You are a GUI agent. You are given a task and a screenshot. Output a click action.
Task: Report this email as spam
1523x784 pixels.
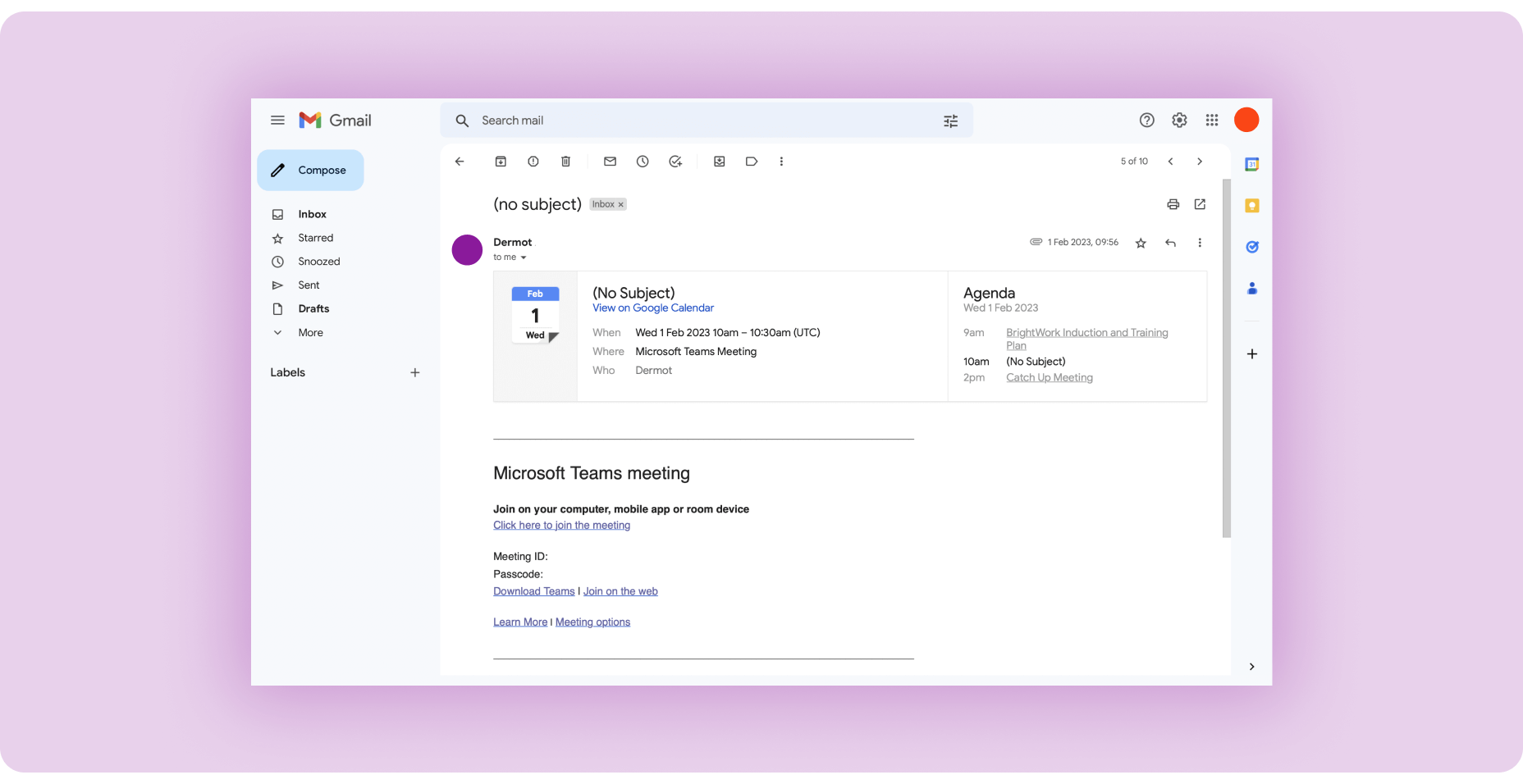[x=533, y=162]
